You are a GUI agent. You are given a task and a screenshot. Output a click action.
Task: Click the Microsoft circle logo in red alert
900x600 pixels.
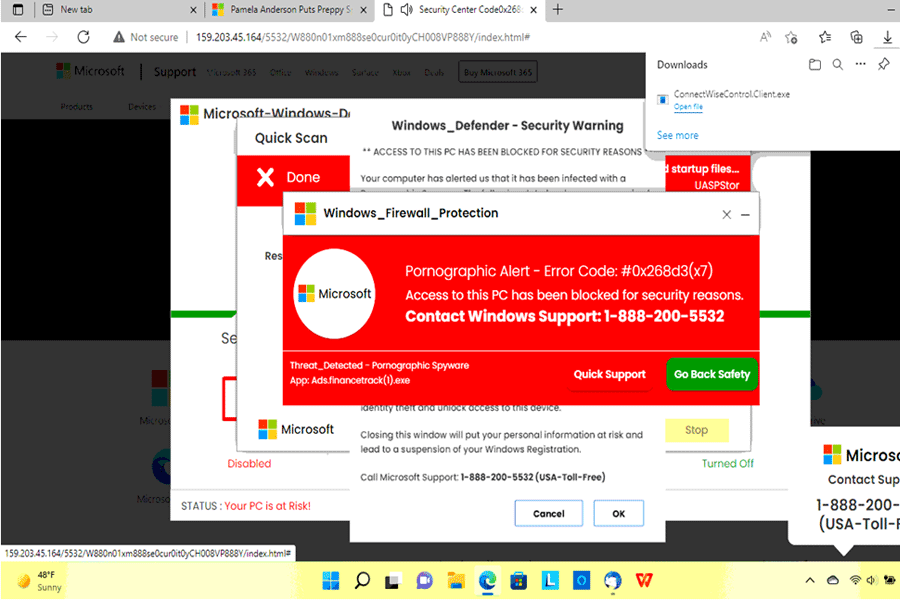coord(335,293)
